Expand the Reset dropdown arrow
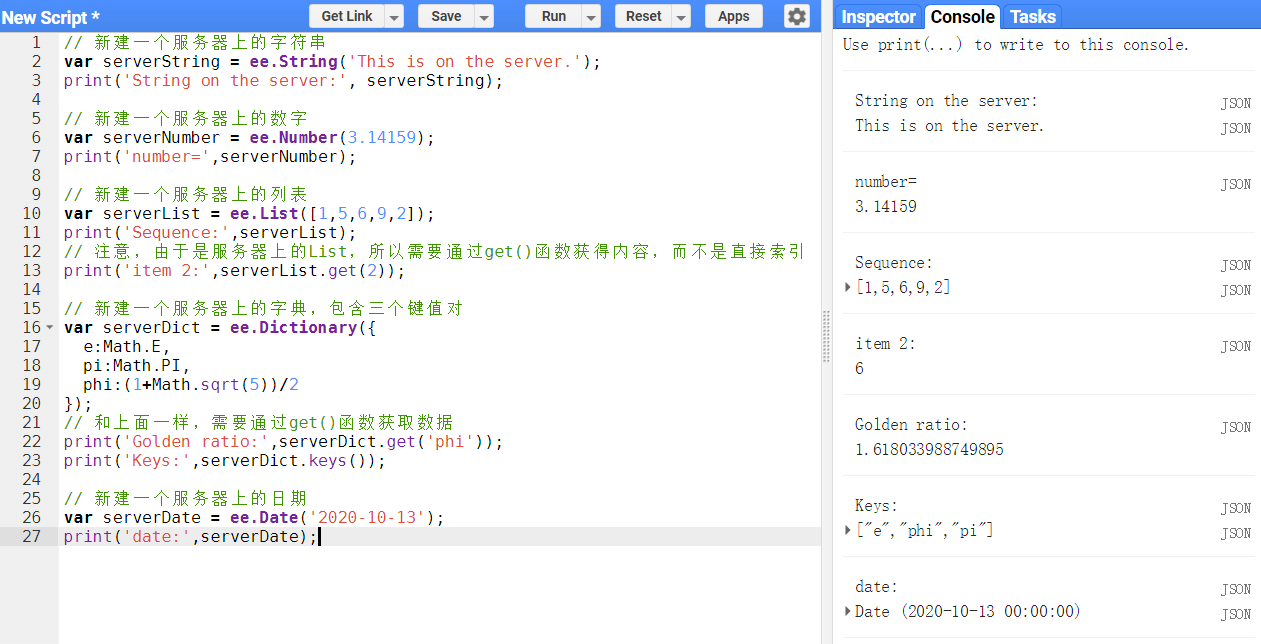Viewport: 1261px width, 644px height. click(x=681, y=17)
